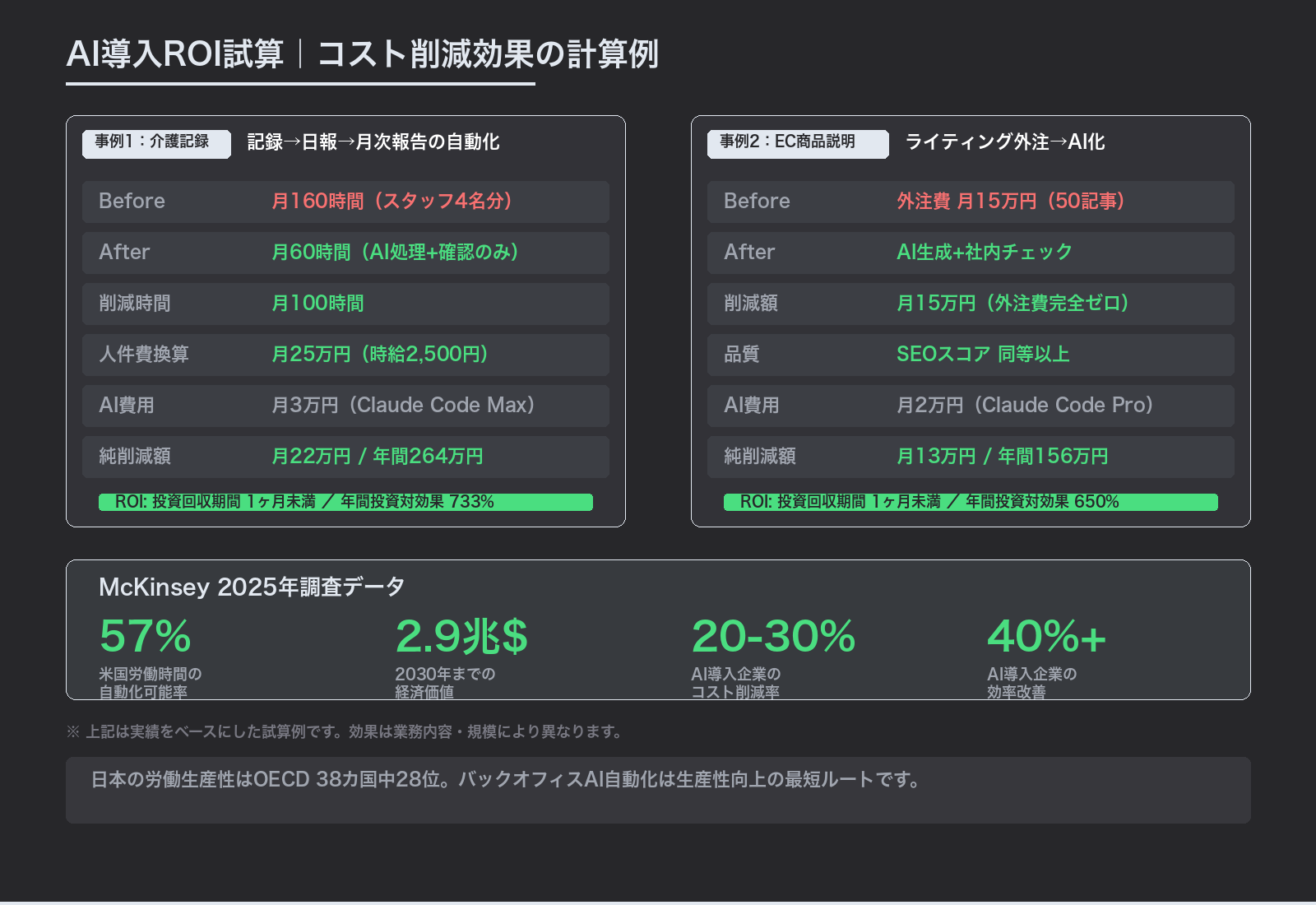
Task: Select the '事例2：EC商品説明' badge
Action: [x=798, y=144]
